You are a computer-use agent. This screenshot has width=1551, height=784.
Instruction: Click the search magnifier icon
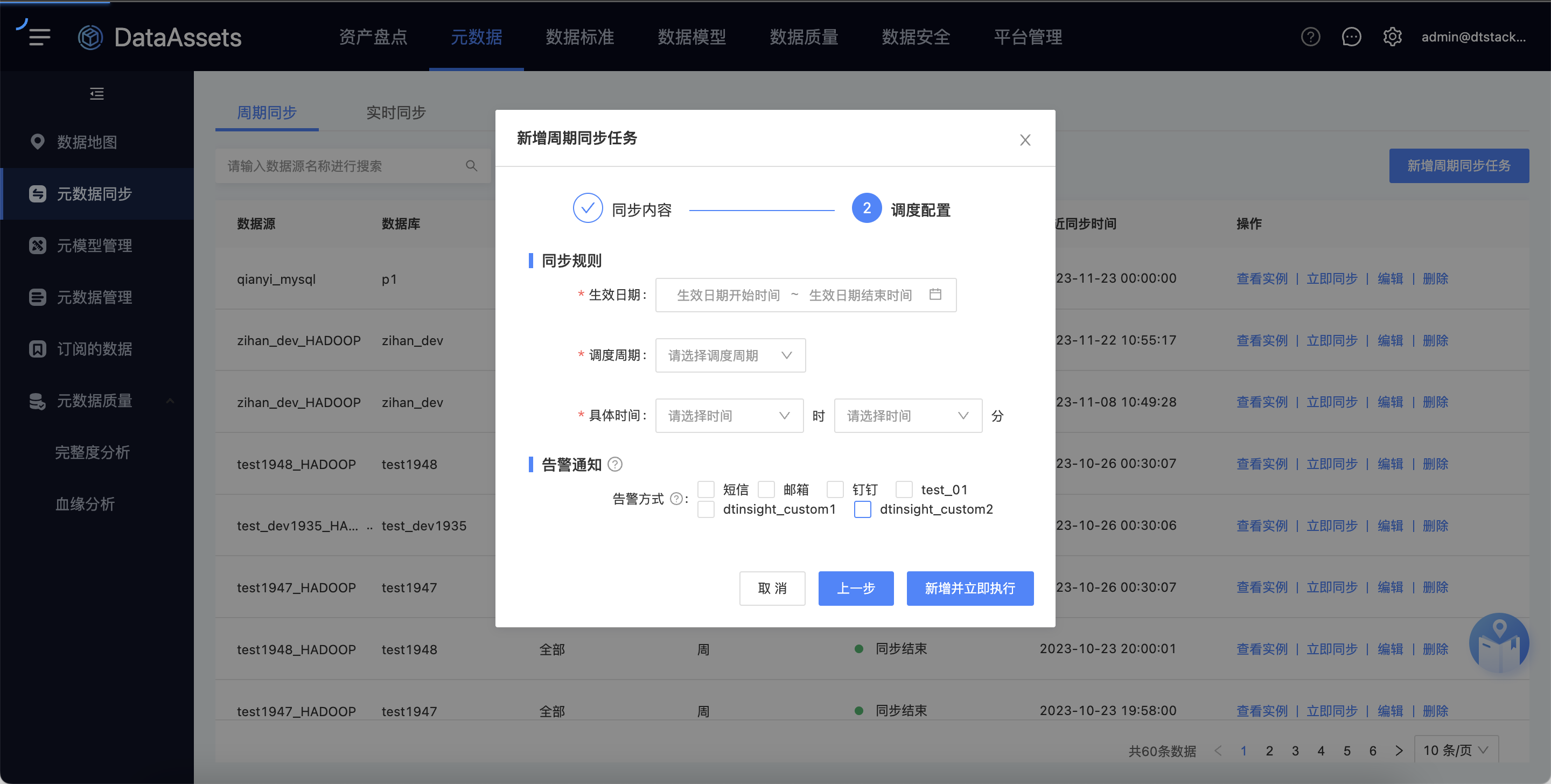(x=471, y=166)
